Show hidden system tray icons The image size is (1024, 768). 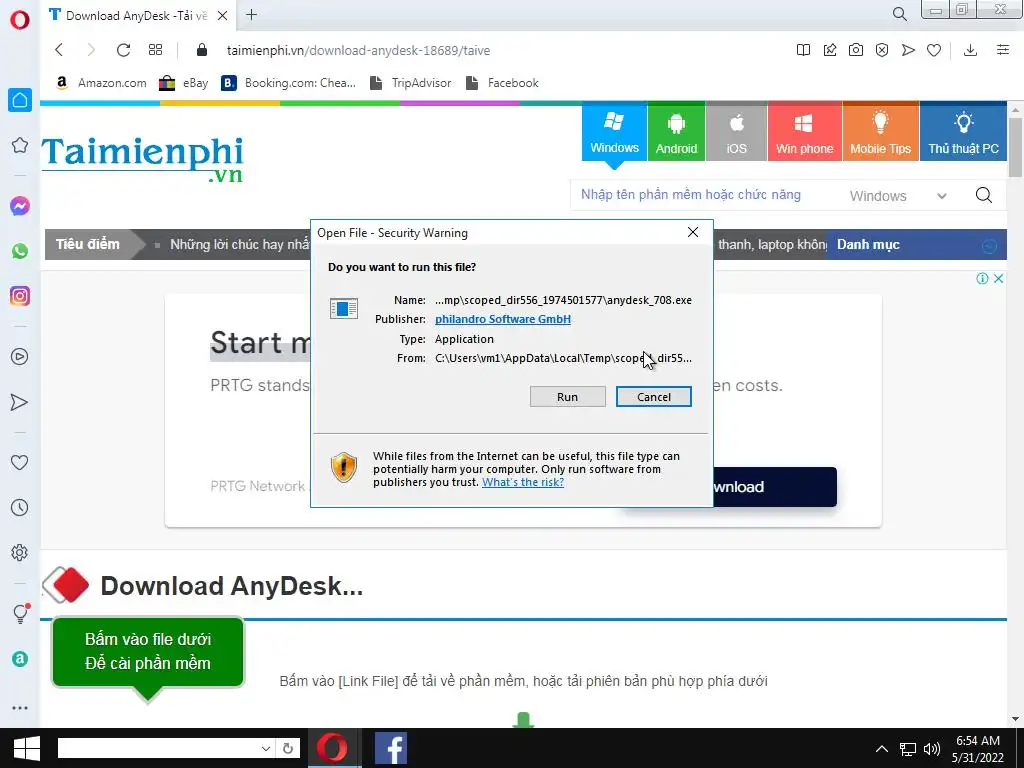point(882,748)
